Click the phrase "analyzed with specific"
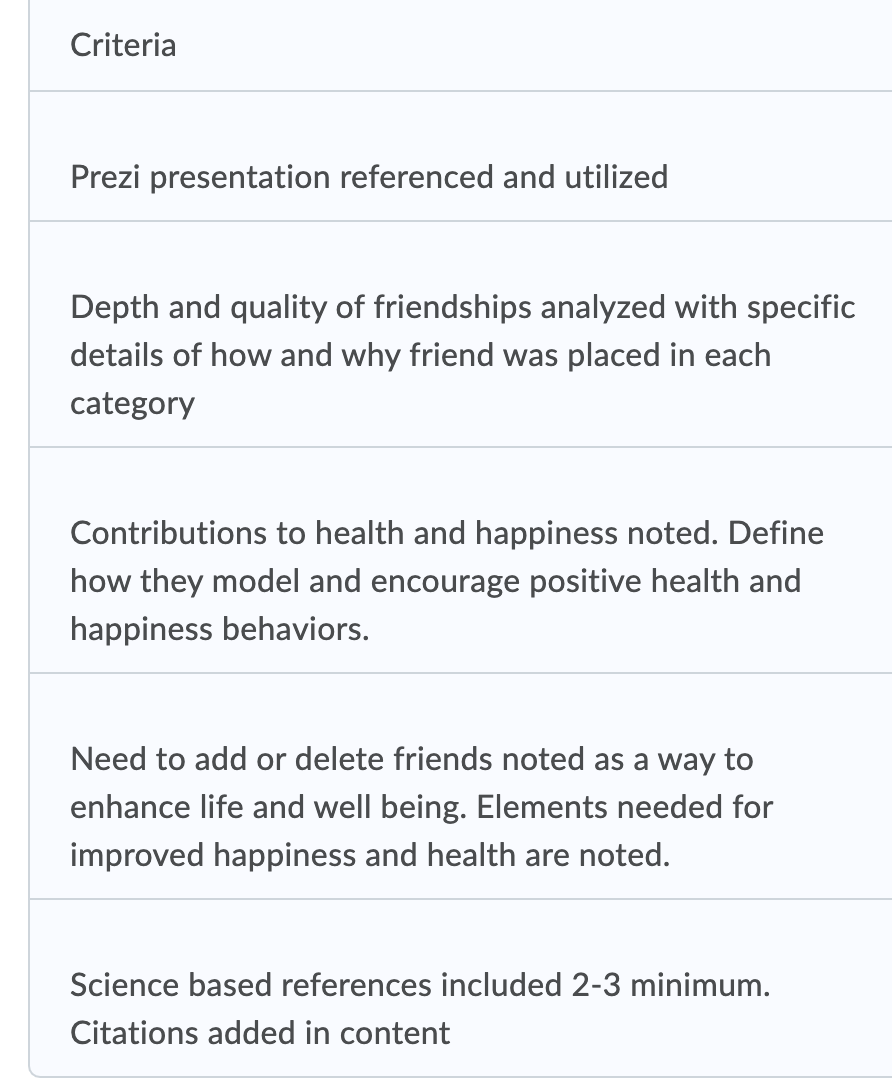892x1088 pixels. [x=697, y=307]
